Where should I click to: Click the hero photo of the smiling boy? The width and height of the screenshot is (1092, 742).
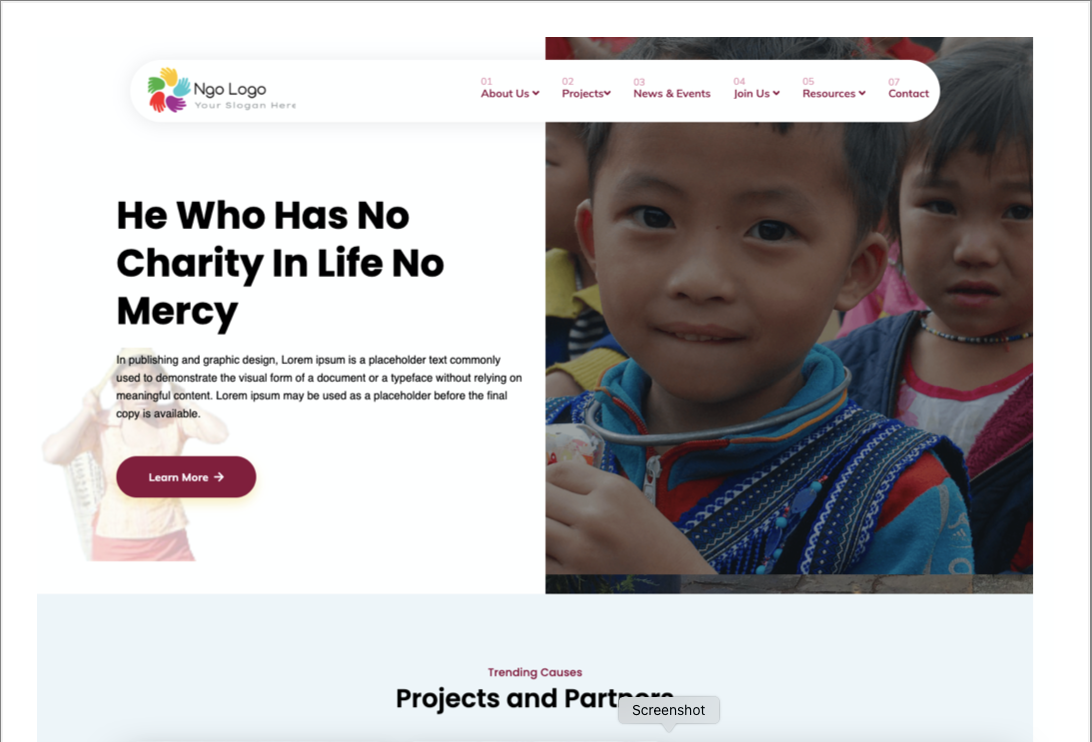789,348
